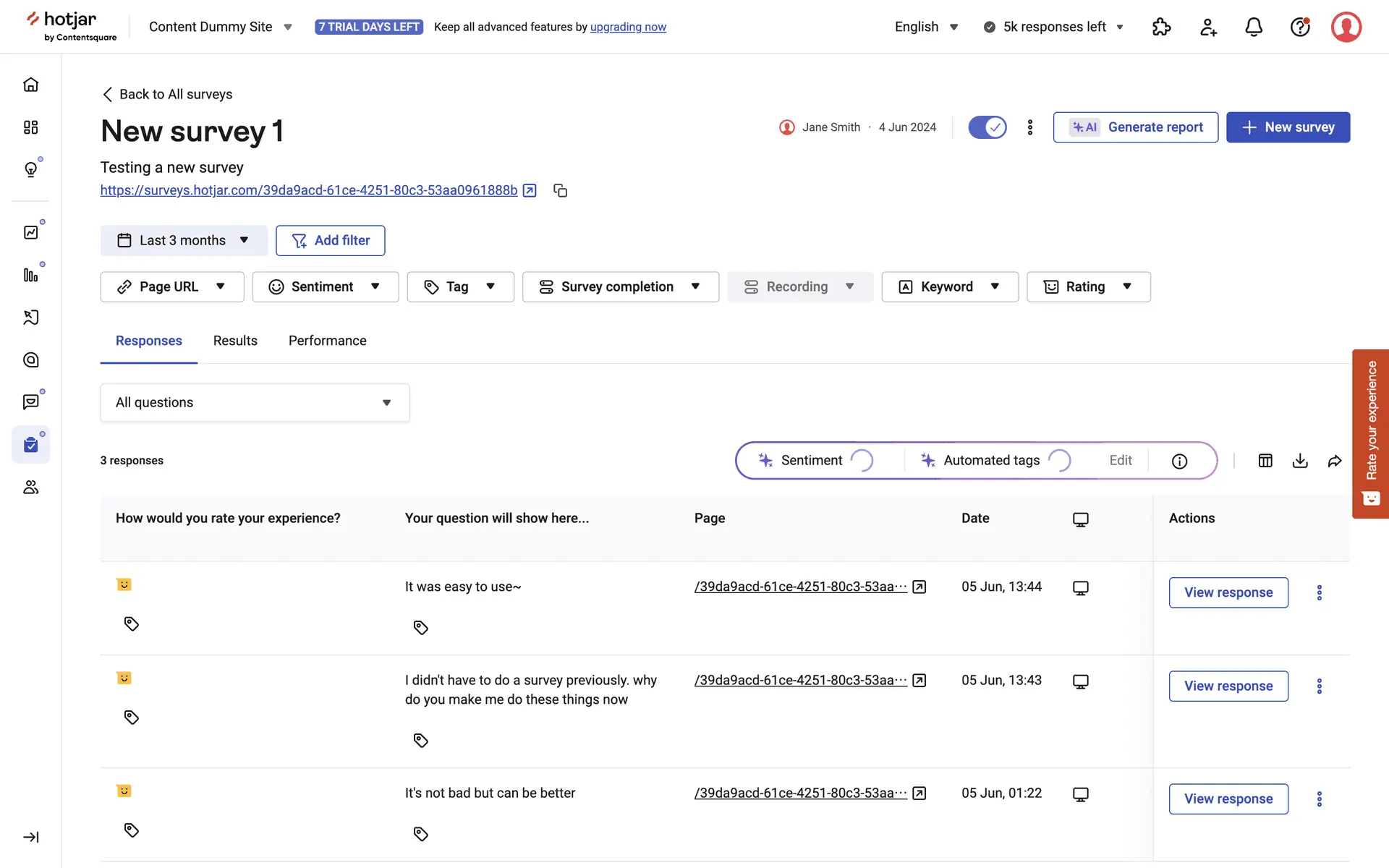Click the Generate report AI button
Viewport: 1389px width, 868px height.
tap(1135, 127)
